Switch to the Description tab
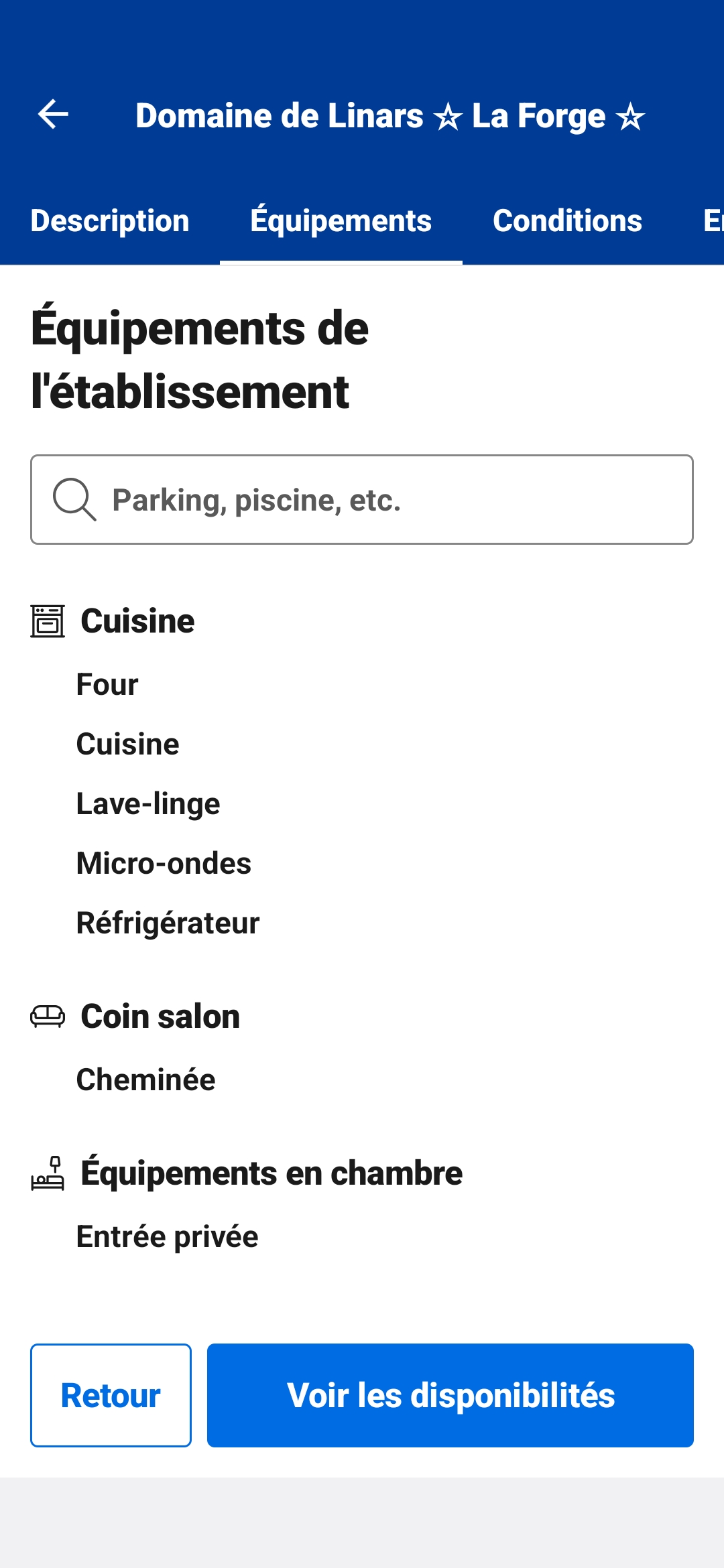 coord(110,221)
